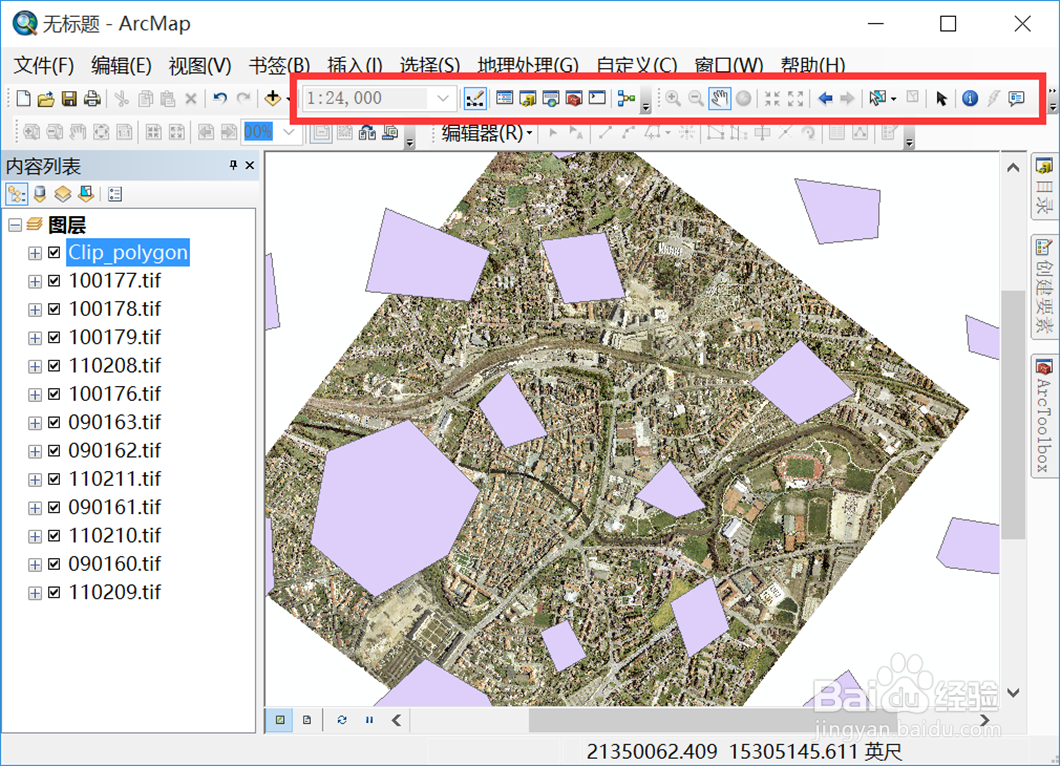The width and height of the screenshot is (1060, 766).
Task: Open the 编辑器(R) dropdown menu
Action: (487, 133)
